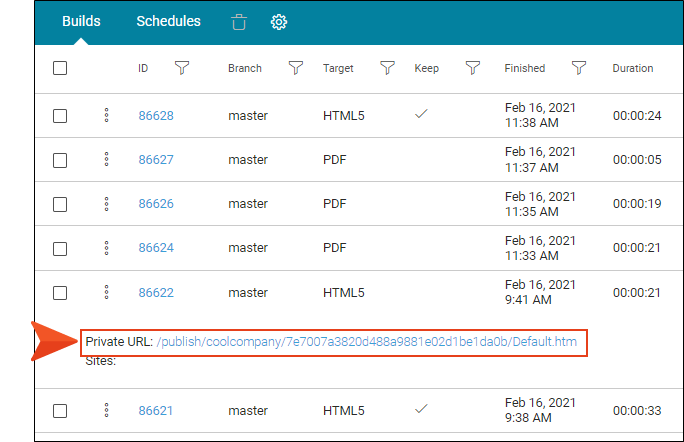Click the Branch column header
Image resolution: width=684 pixels, height=442 pixels.
245,68
